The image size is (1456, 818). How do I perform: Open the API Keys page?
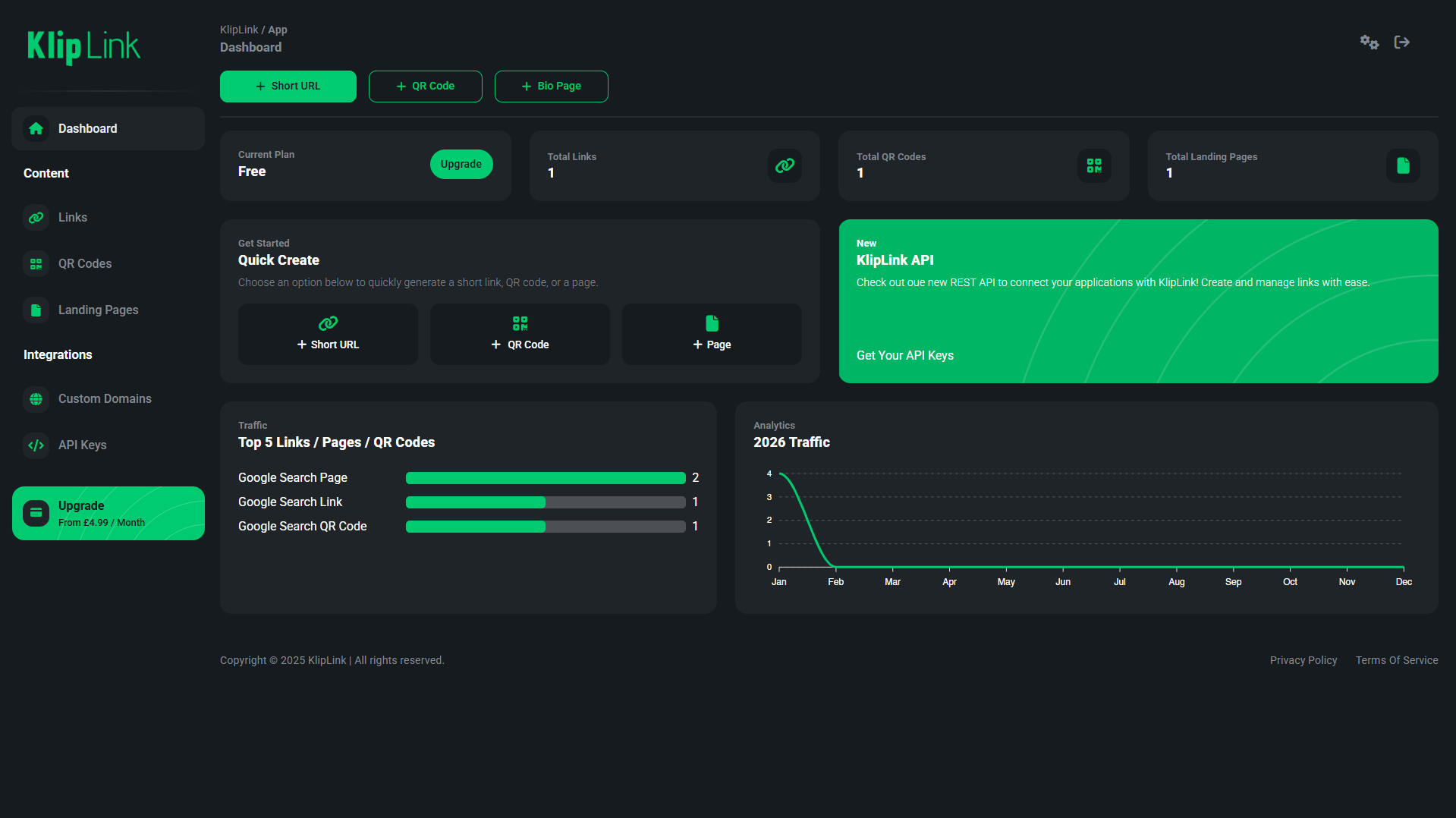pyautogui.click(x=82, y=445)
